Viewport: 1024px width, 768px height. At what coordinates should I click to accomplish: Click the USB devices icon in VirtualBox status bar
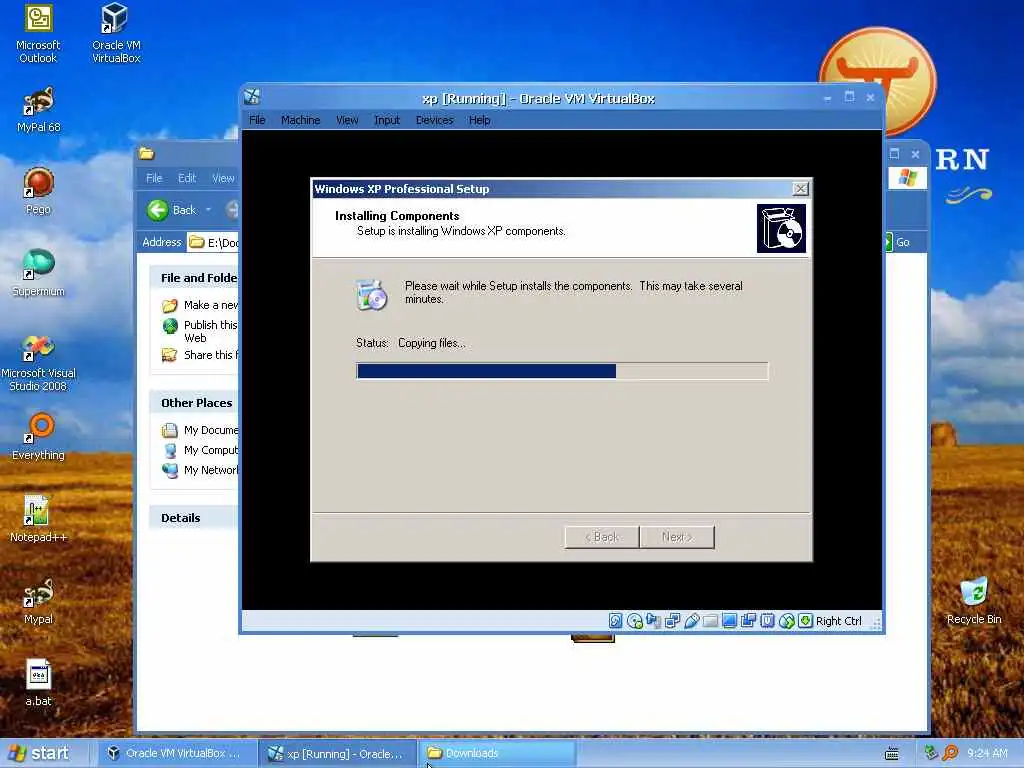692,620
